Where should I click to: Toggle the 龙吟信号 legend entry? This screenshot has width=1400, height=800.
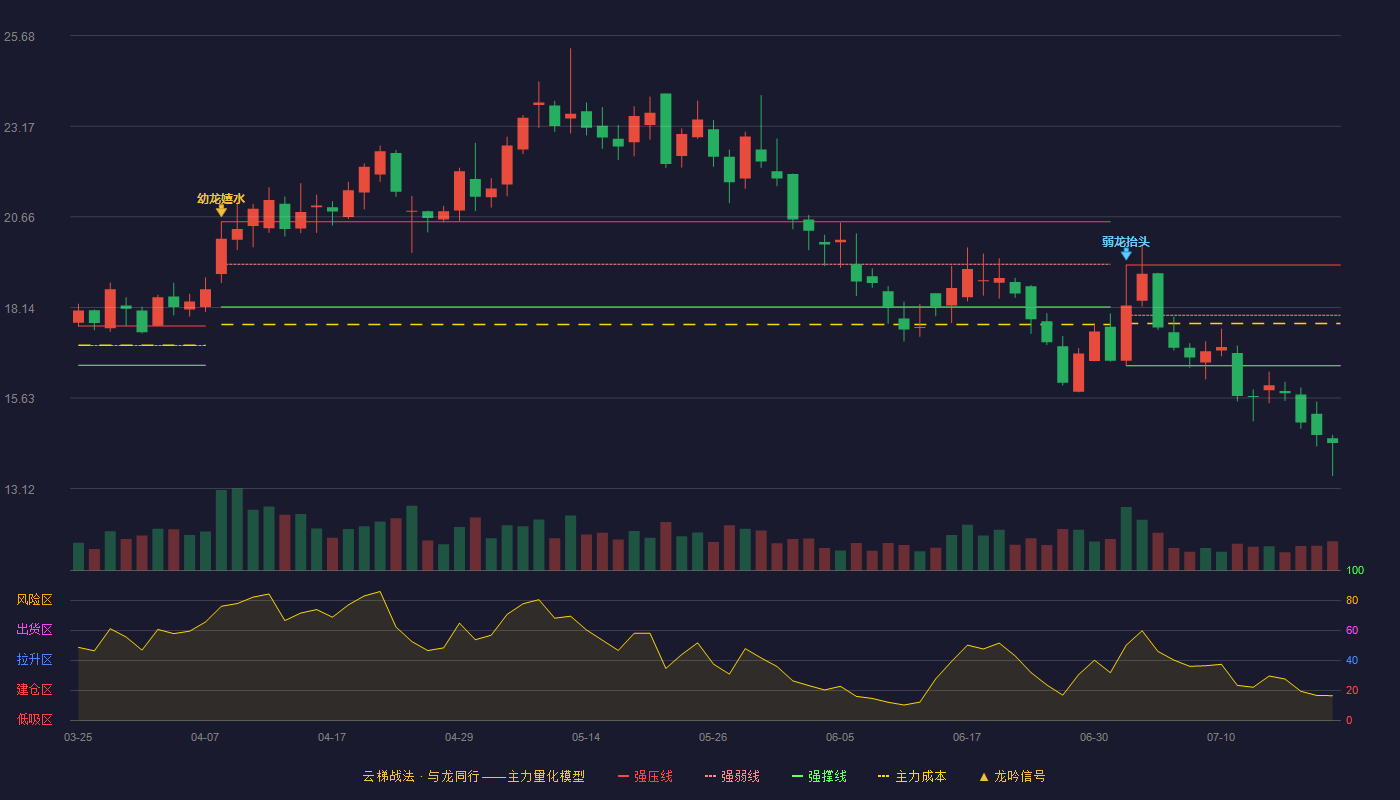(x=1012, y=776)
